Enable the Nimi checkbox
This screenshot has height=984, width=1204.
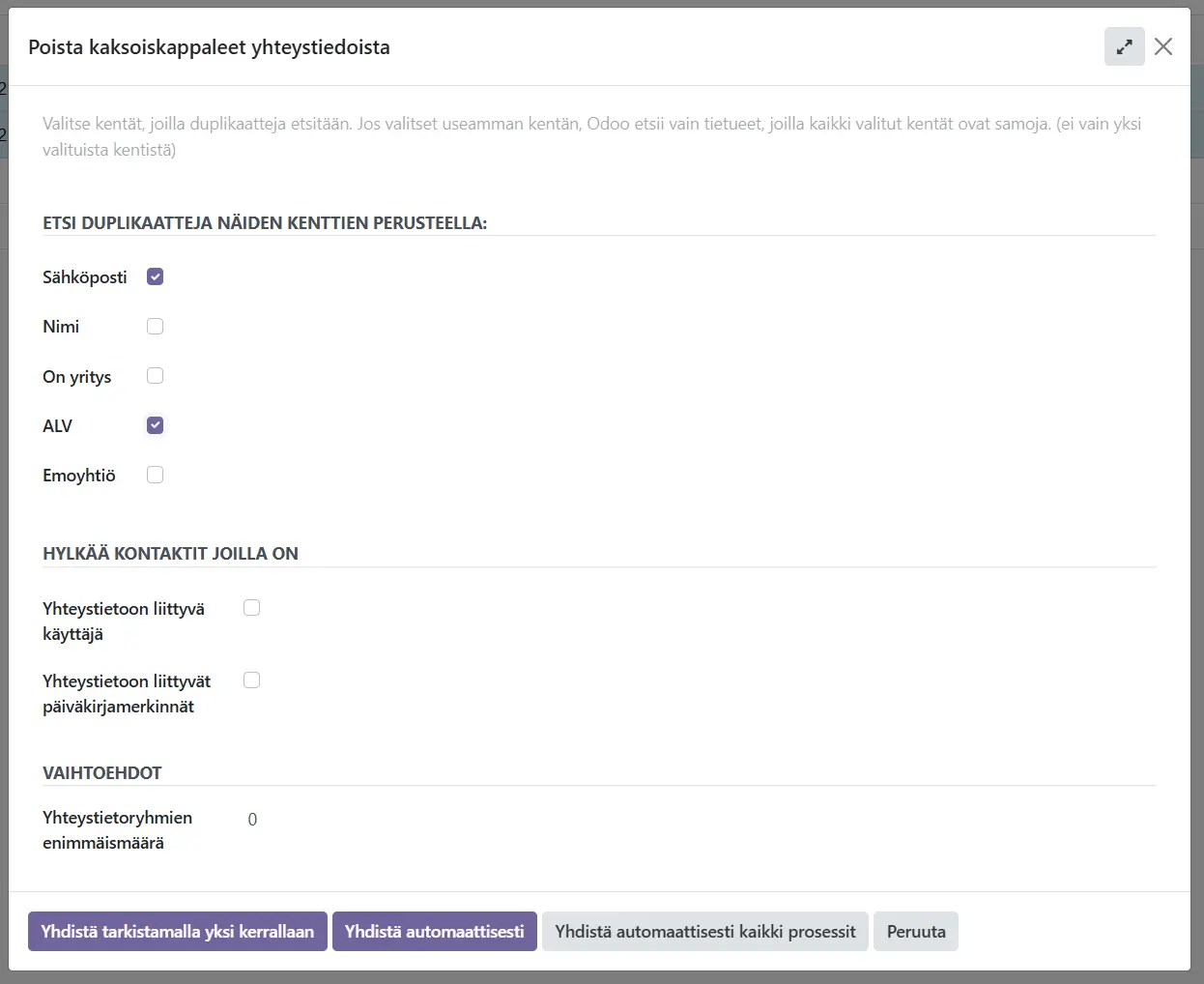[155, 327]
